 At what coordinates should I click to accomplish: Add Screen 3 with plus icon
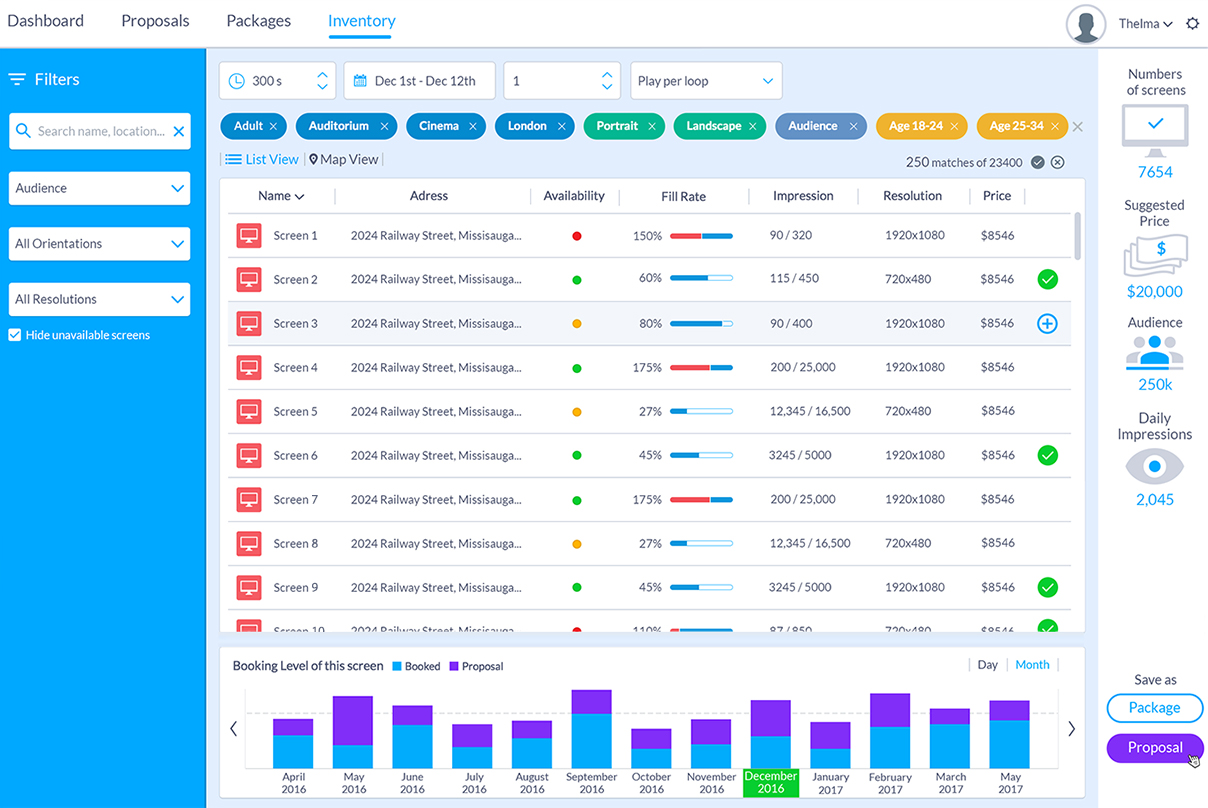pyautogui.click(x=1047, y=324)
